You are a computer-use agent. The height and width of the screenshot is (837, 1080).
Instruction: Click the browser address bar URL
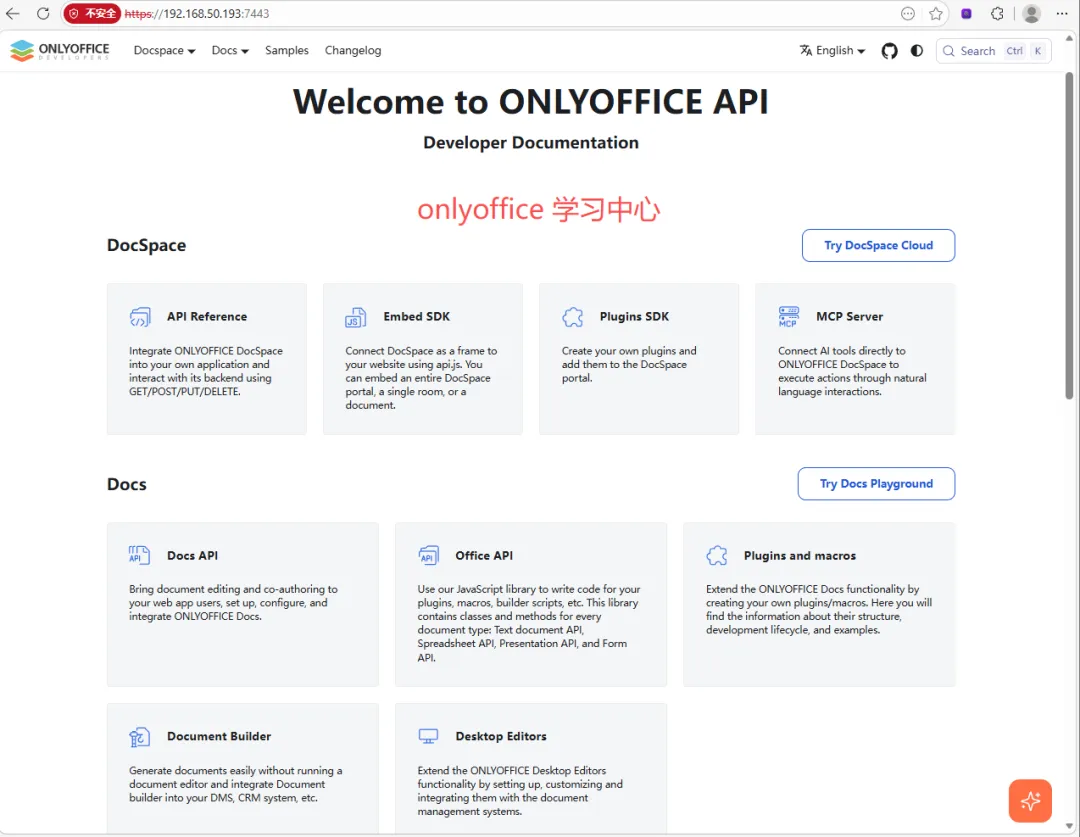[197, 14]
